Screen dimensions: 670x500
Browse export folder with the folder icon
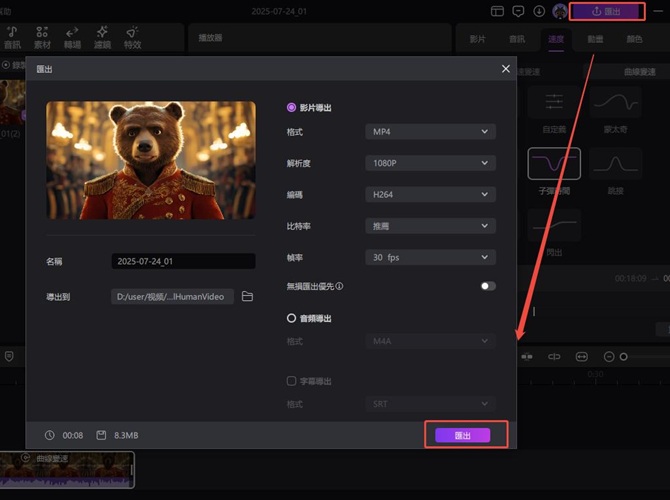point(247,296)
